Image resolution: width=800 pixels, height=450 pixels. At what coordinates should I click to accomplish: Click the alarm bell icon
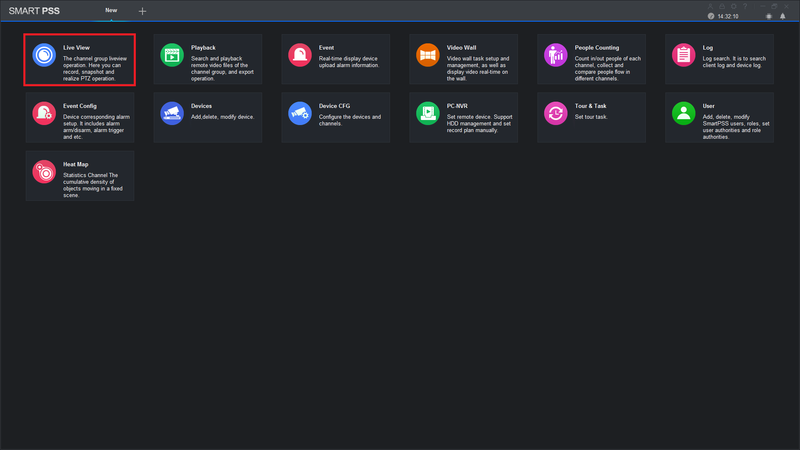[783, 16]
